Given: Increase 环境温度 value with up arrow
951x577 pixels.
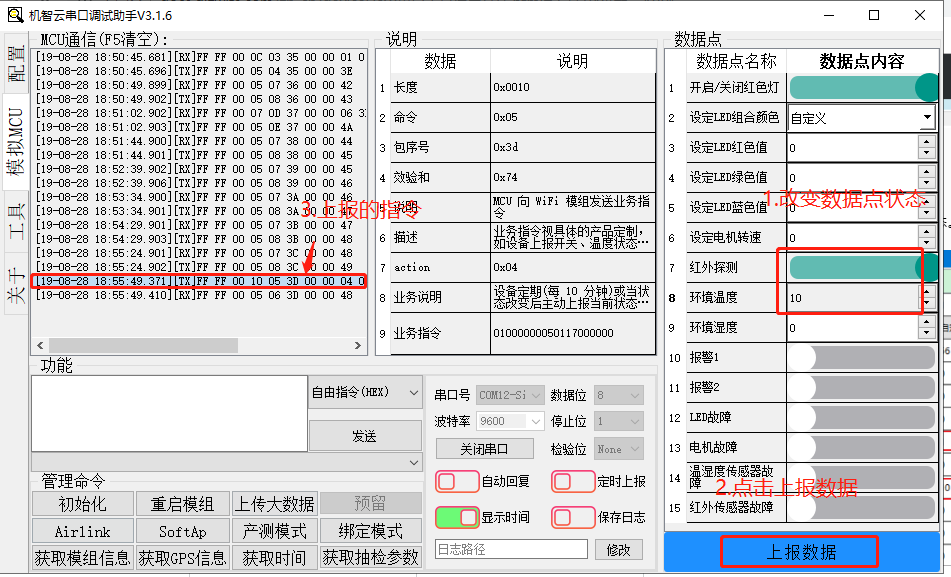Looking at the screenshot, I should pos(926,292).
